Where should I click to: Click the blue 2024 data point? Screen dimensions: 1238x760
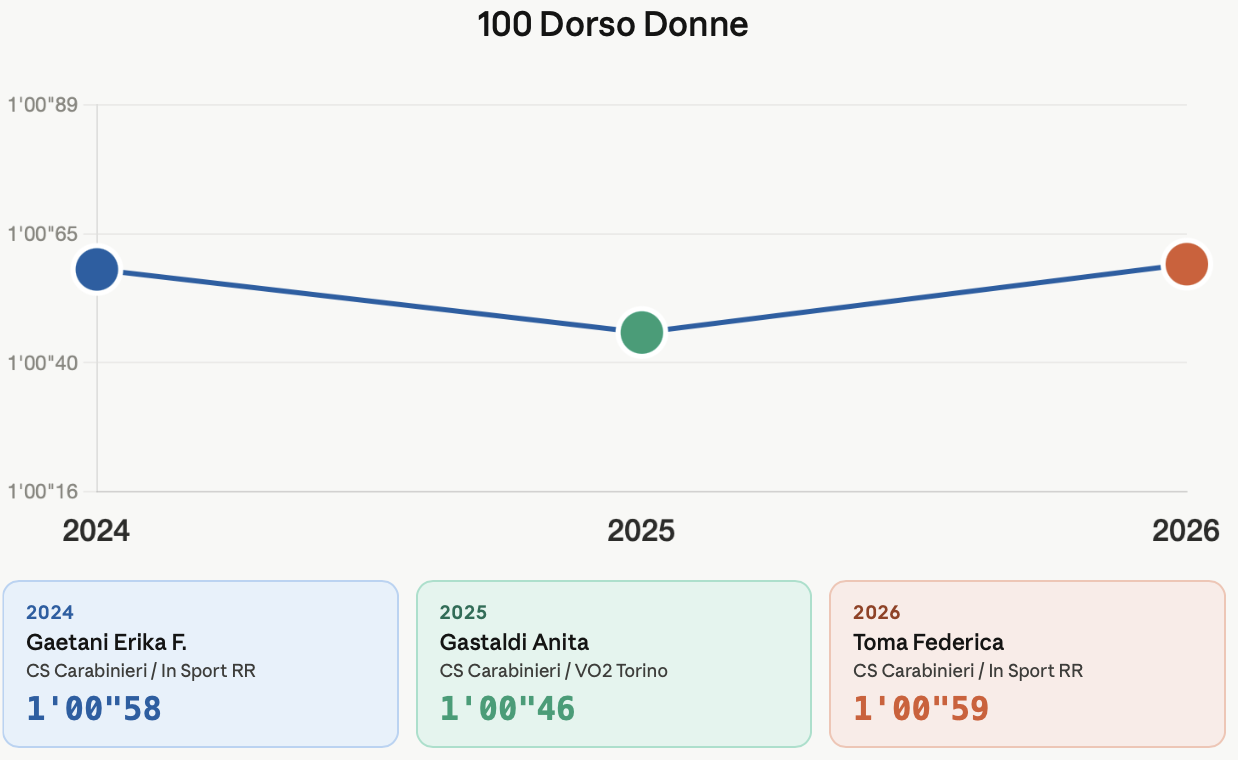97,269
